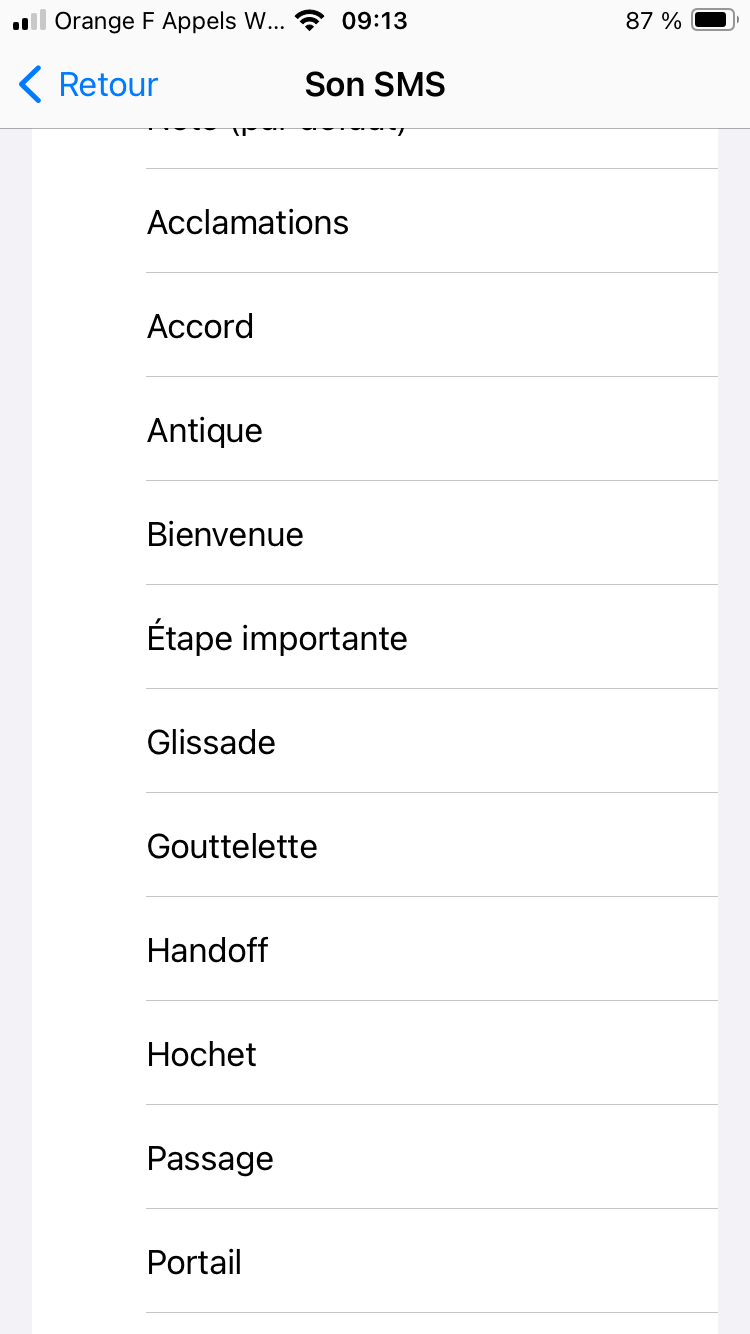Tap the Wi-Fi status icon
The height and width of the screenshot is (1334, 750).
click(311, 21)
